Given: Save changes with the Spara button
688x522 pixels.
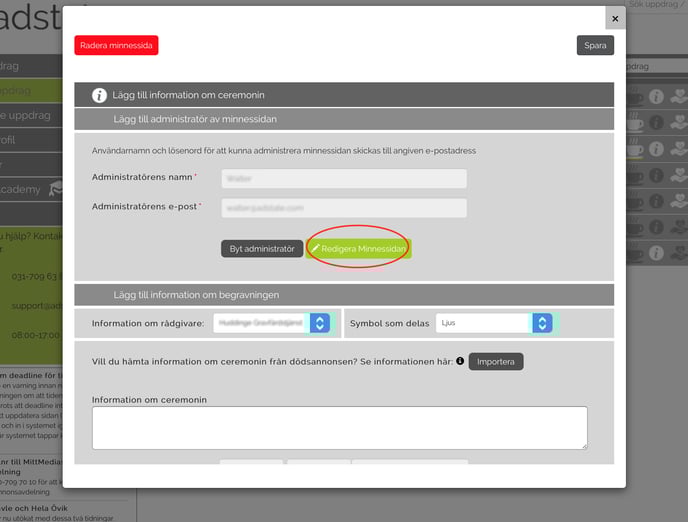Looking at the screenshot, I should click(595, 45).
